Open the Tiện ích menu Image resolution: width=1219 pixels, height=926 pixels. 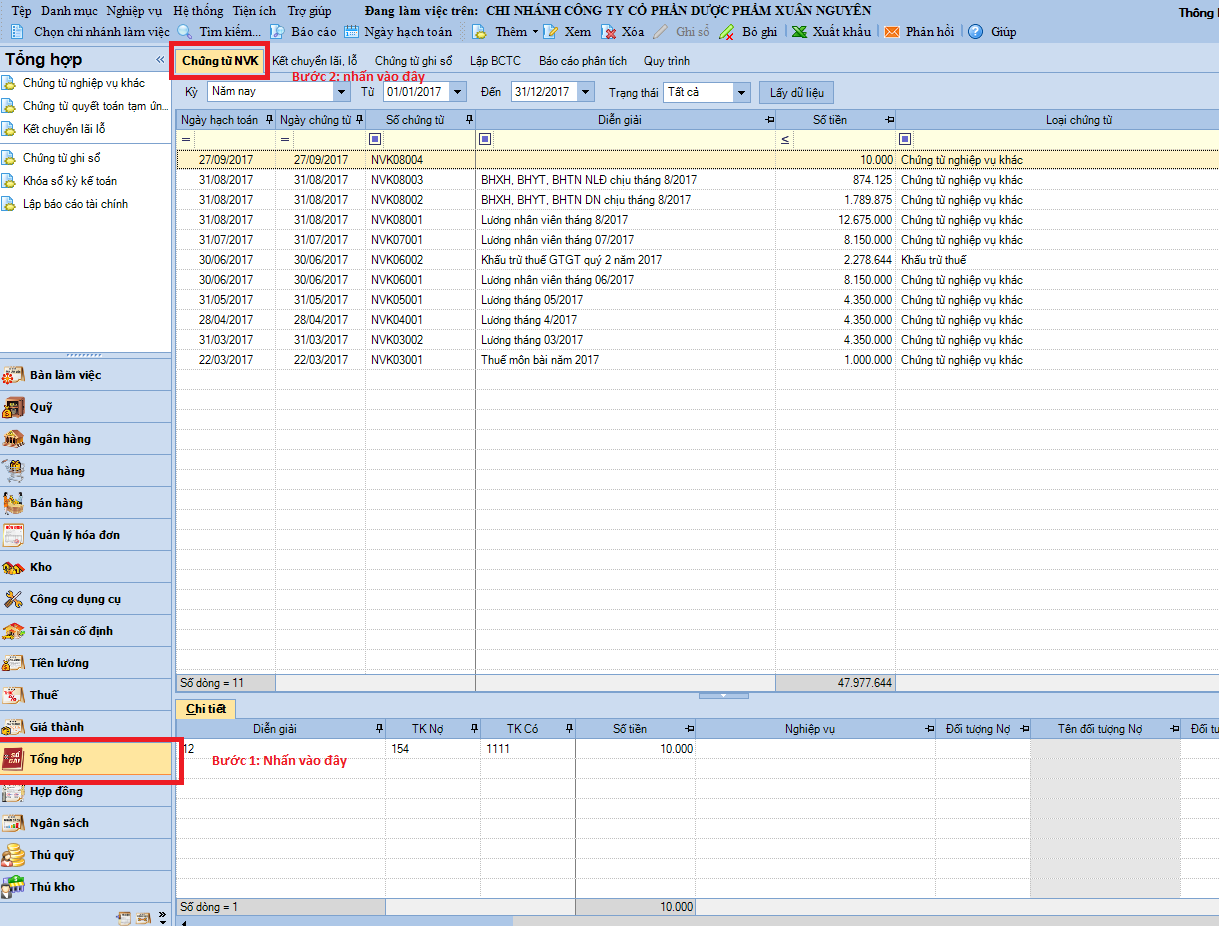click(x=254, y=10)
